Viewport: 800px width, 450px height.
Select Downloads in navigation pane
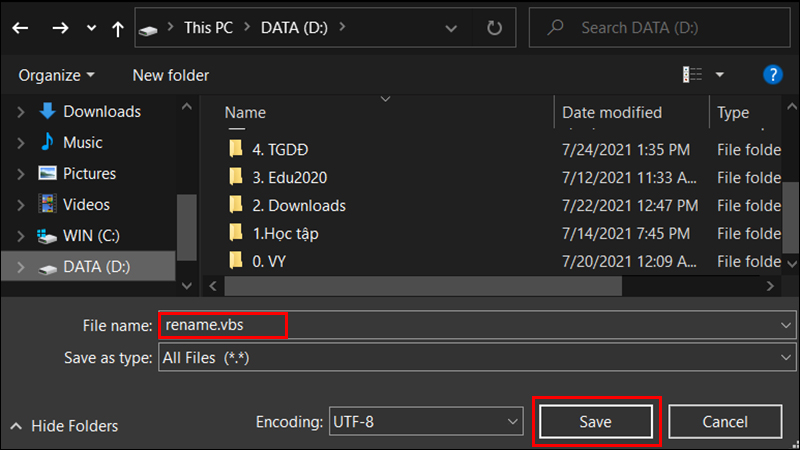(102, 111)
